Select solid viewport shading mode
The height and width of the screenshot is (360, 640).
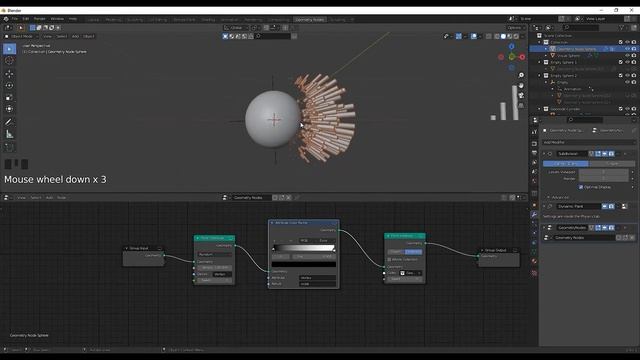pos(503,36)
